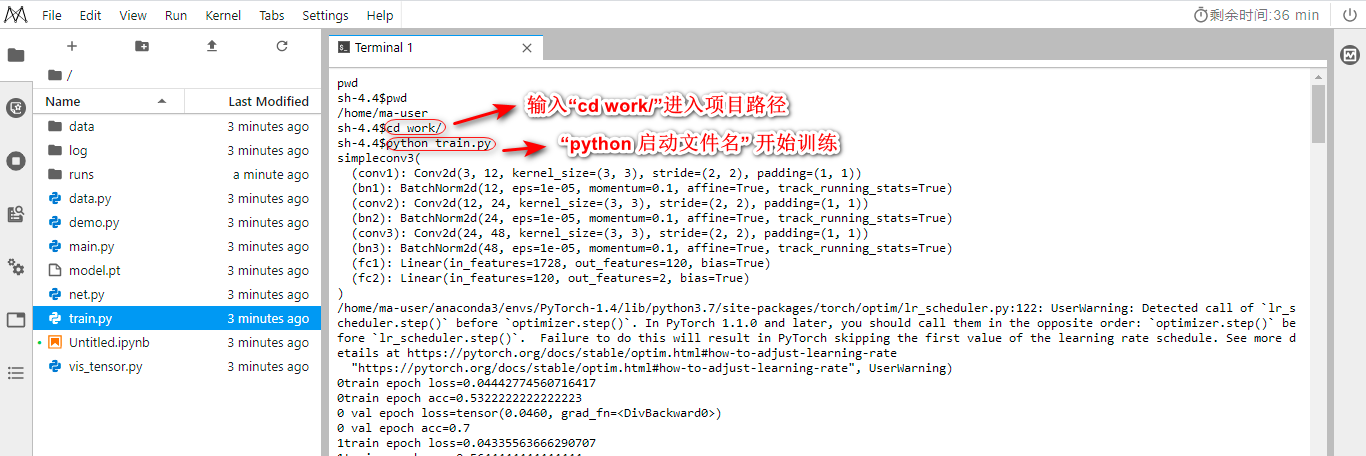This screenshot has width=1366, height=456.
Task: Select the log folder icon
Action: pyautogui.click(x=55, y=150)
